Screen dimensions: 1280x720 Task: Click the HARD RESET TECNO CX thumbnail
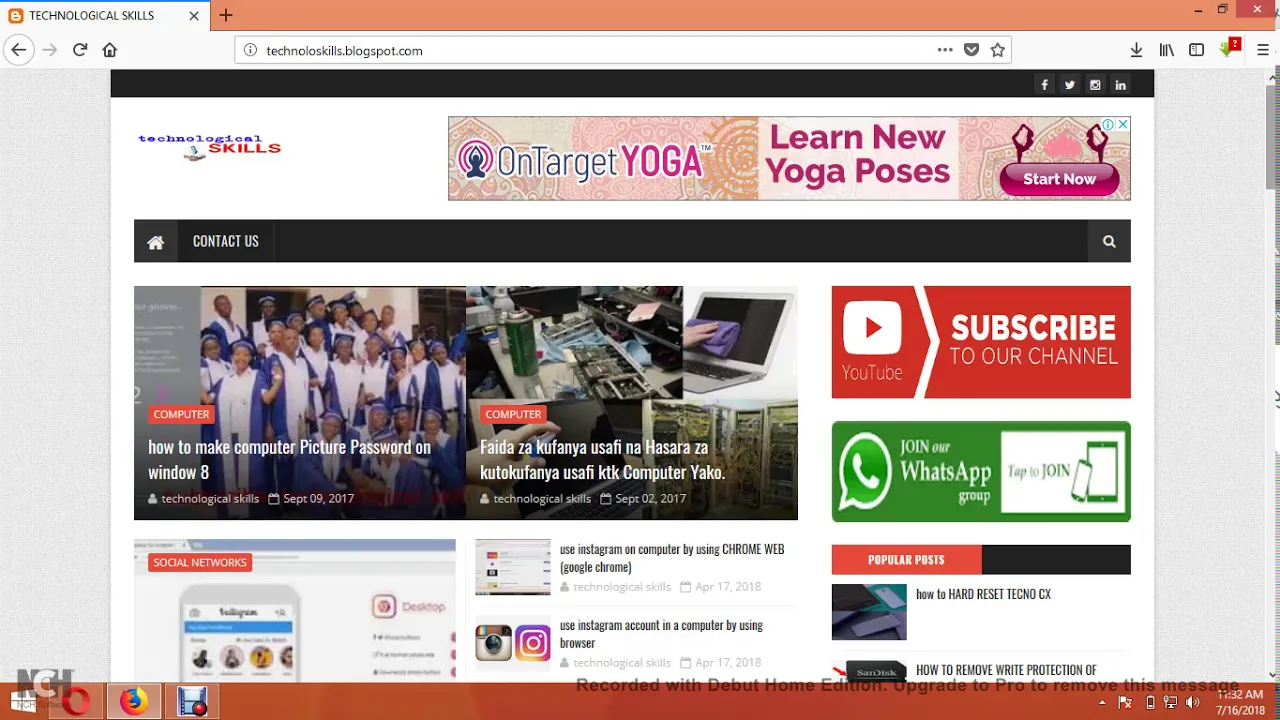869,612
